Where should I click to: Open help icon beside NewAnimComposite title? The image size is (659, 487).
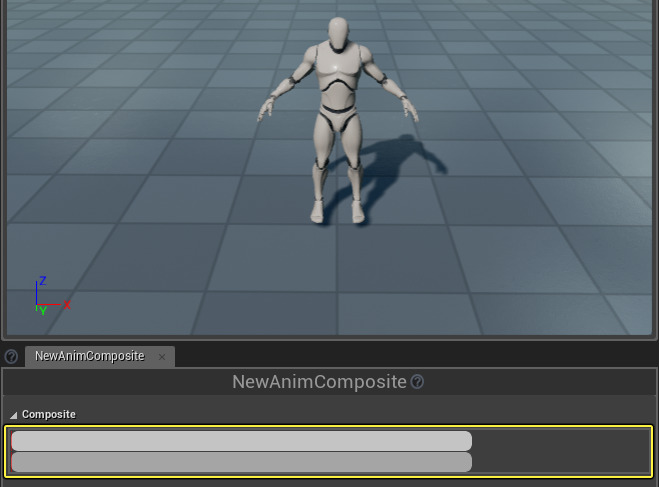(417, 382)
